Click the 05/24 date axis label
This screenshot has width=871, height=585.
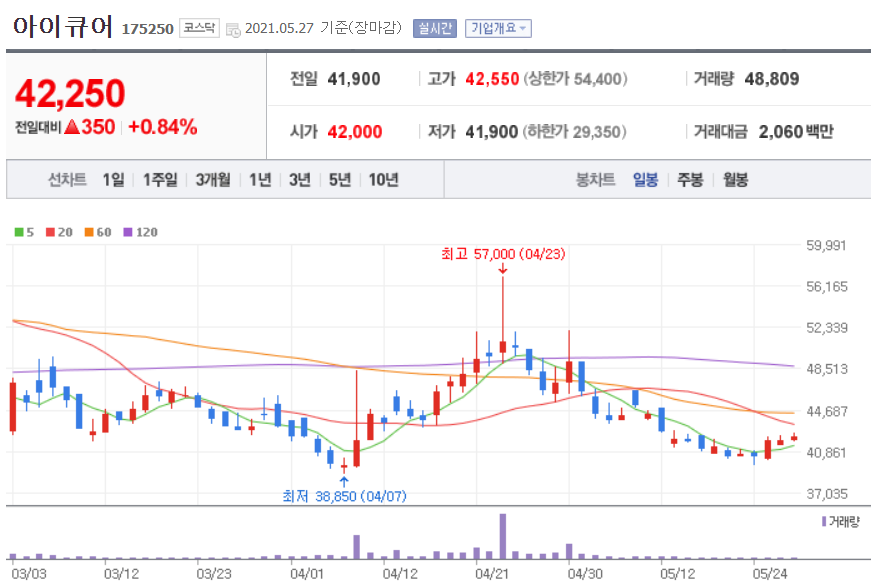tap(770, 573)
